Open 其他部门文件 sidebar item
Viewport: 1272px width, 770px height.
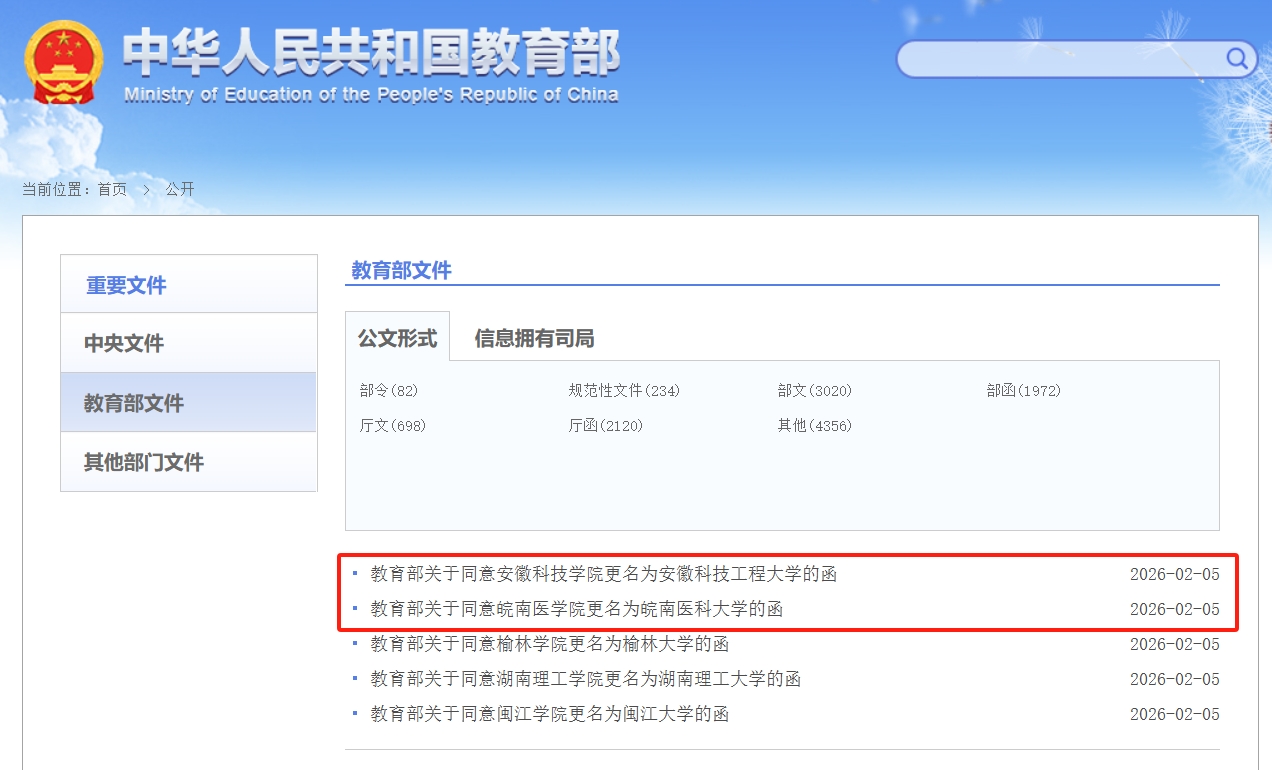coord(144,462)
